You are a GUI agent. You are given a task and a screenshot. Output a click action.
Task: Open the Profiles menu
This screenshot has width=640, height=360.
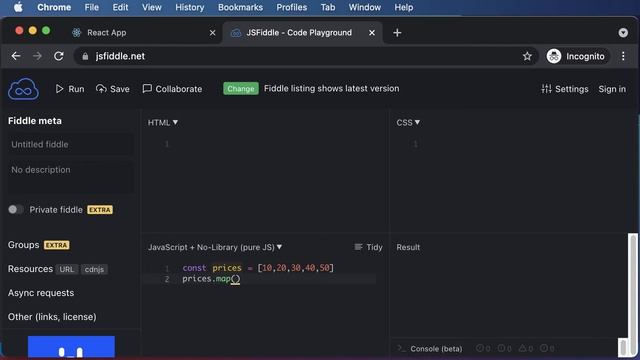(x=292, y=7)
